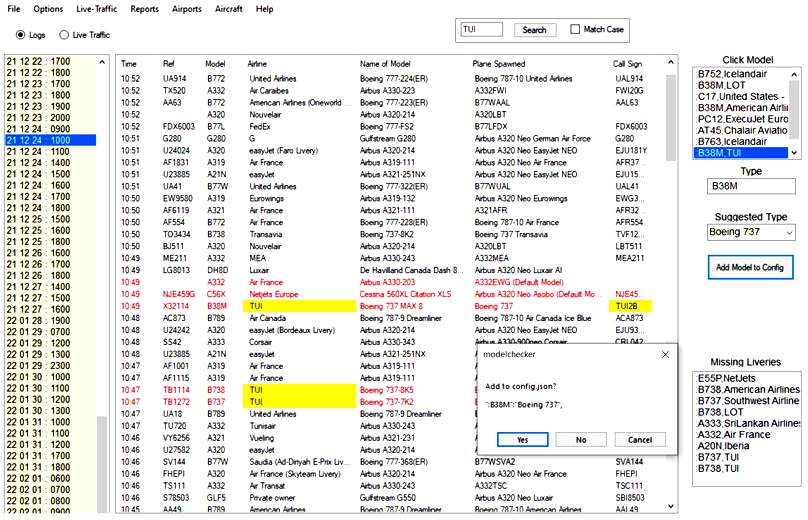Click the scroll down arrow of flight table

point(670,506)
